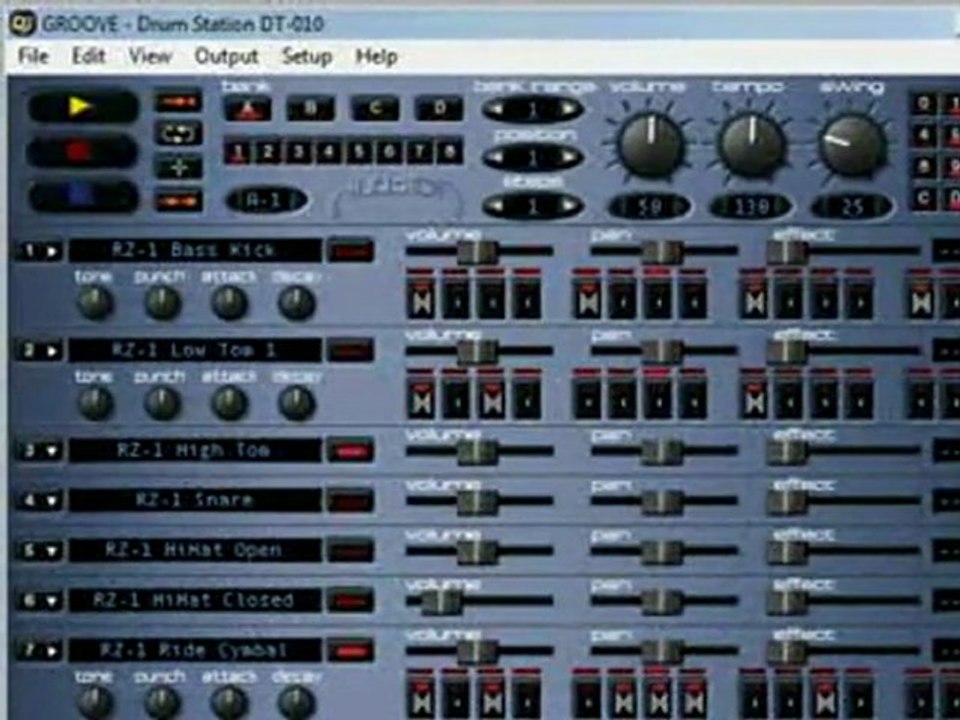
Task: Click the RZ-1 Low Tom 1 sample name
Action: click(195, 350)
